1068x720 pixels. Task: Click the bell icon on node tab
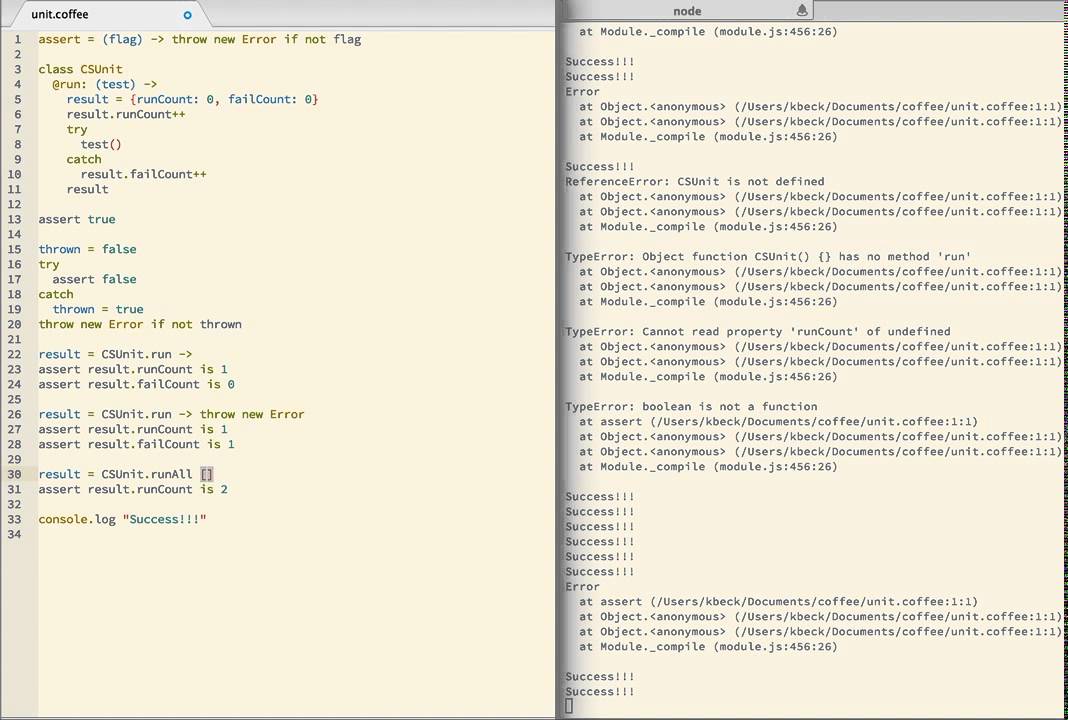802,10
